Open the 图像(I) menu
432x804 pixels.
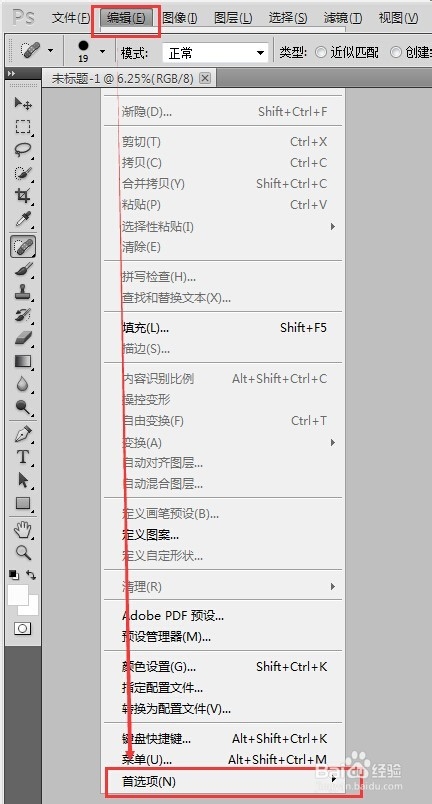pos(180,18)
